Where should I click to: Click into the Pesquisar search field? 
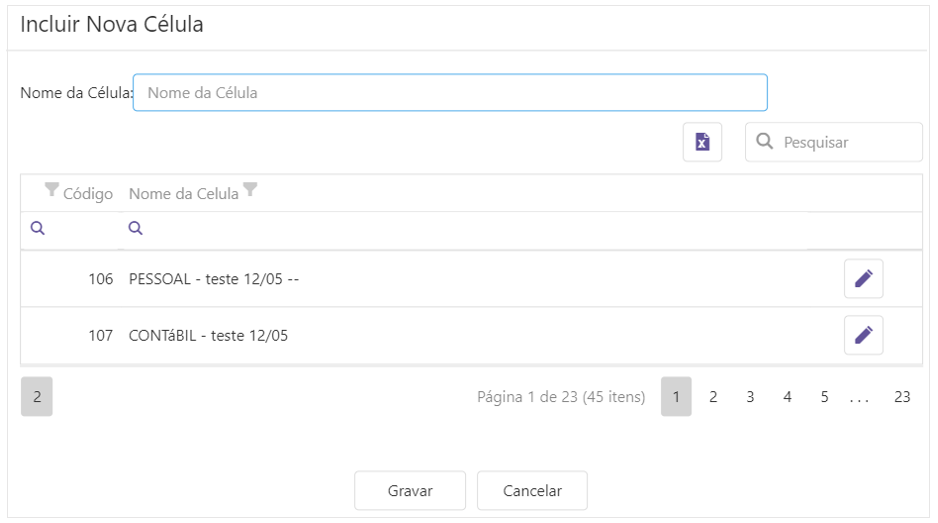pyautogui.click(x=845, y=142)
